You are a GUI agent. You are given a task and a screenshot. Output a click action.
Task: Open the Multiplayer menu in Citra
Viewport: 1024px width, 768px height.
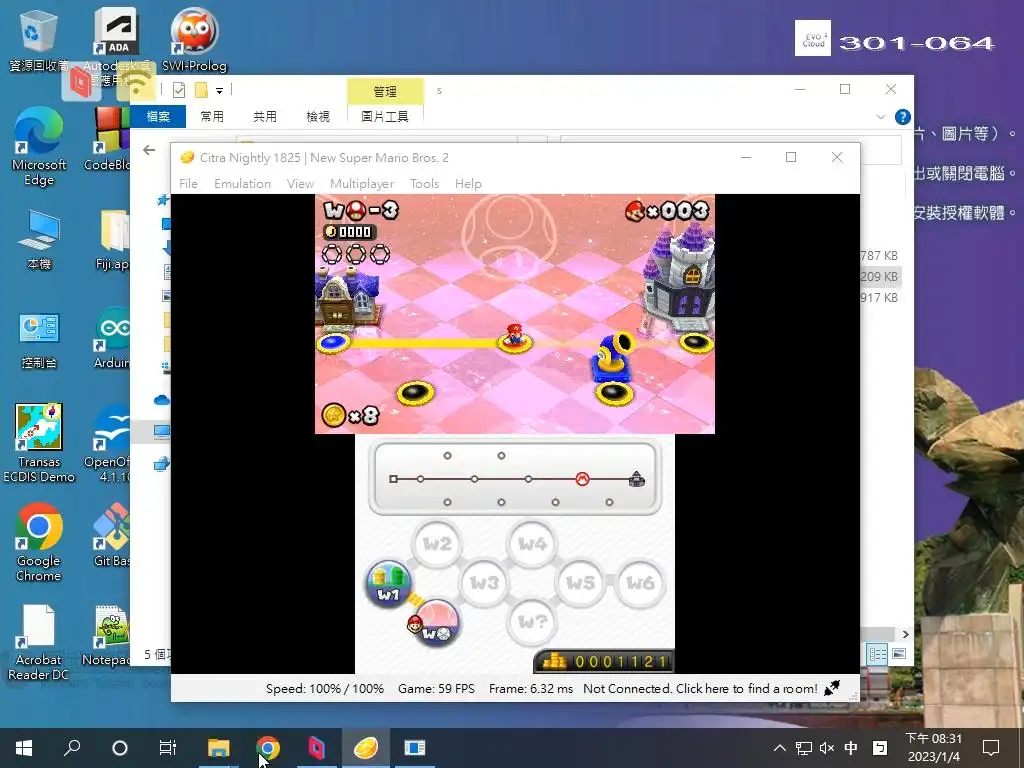(x=362, y=184)
